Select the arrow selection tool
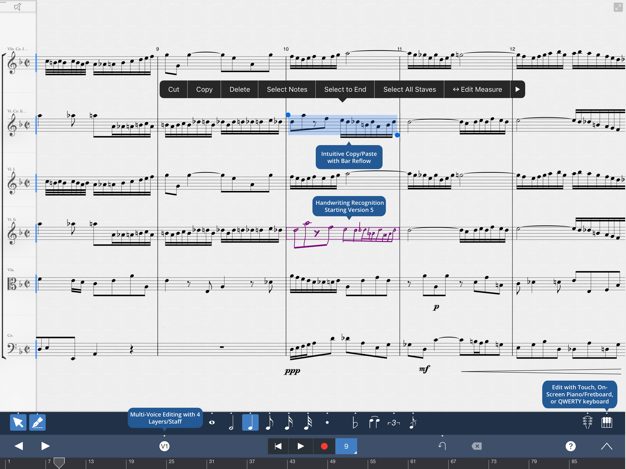Viewport: 626px width, 469px height. pos(18,422)
